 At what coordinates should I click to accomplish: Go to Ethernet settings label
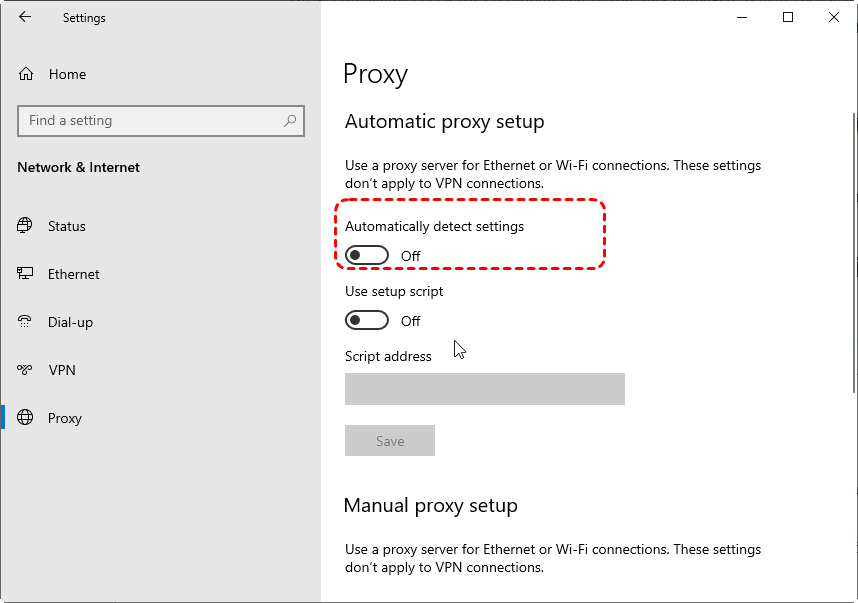pos(74,274)
